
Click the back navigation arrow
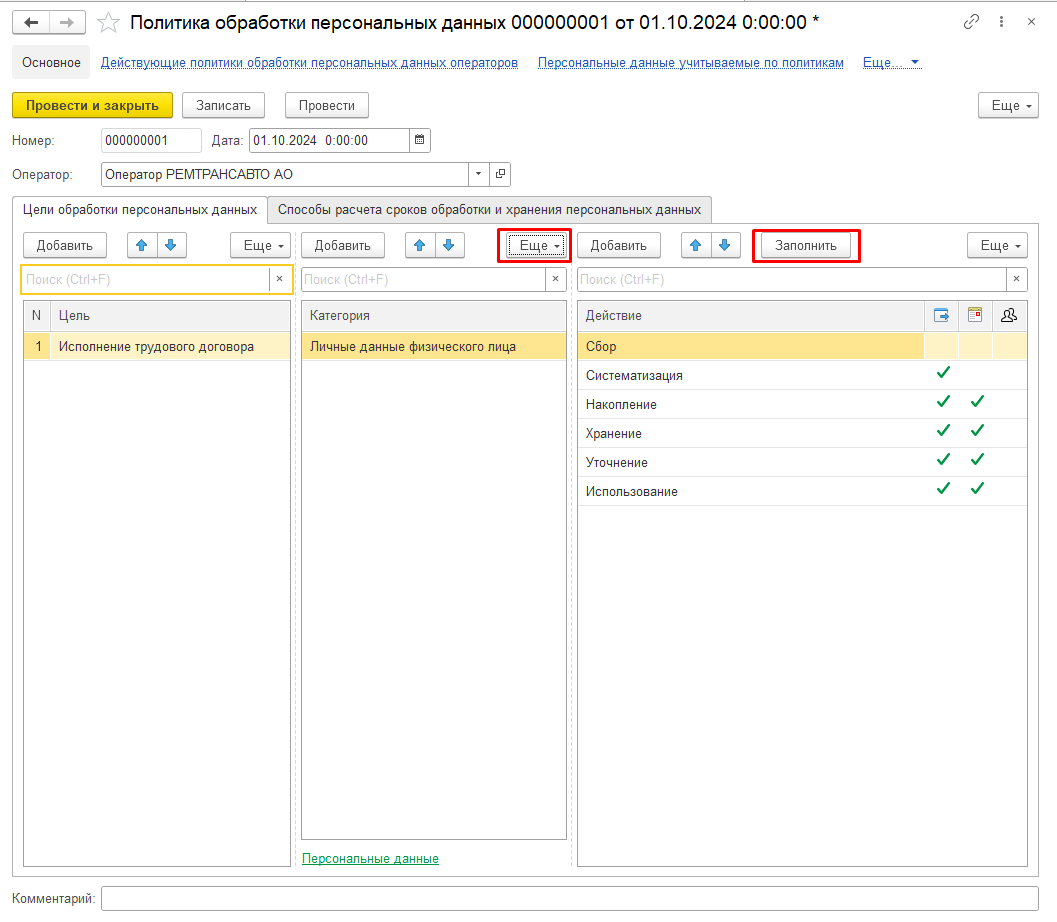pyautogui.click(x=31, y=22)
